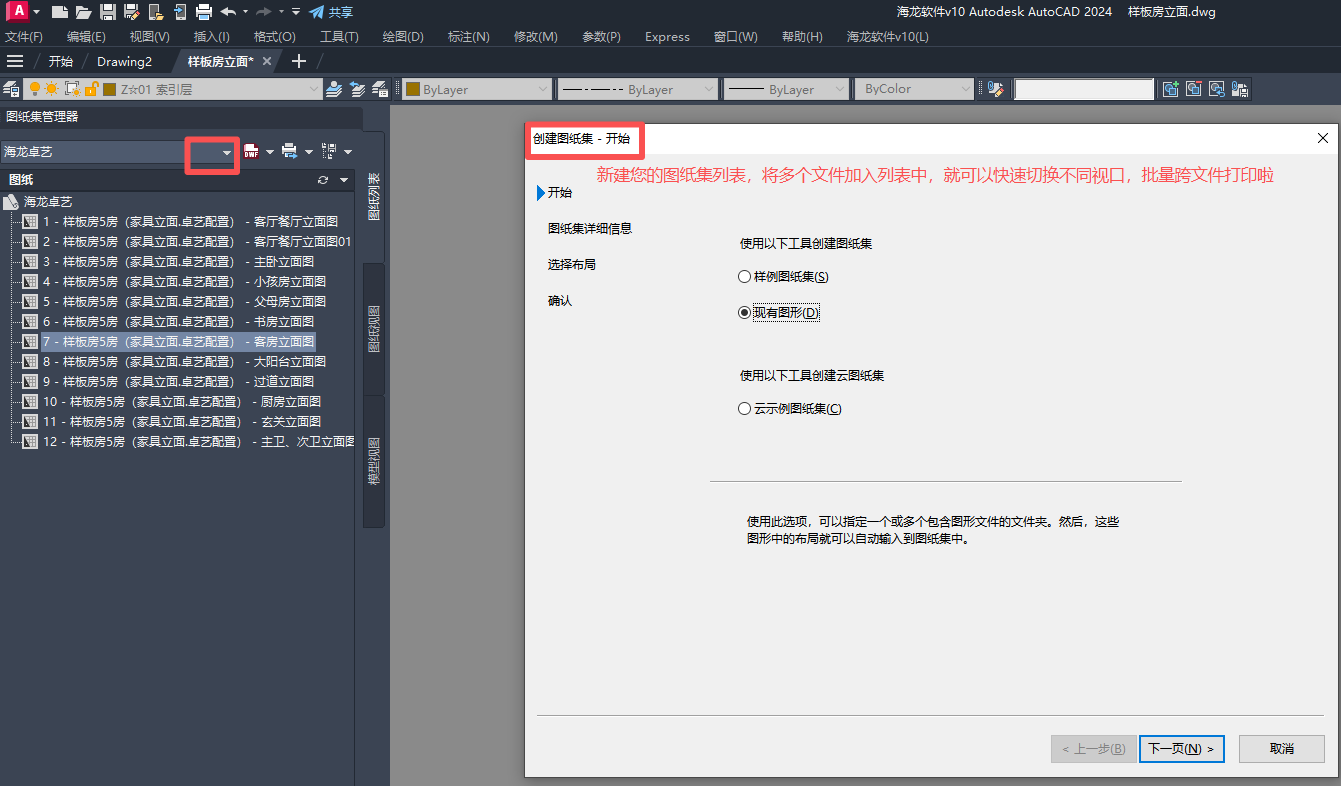Screen dimensions: 1341x786
Task: Select the 样例图纸集(S) radio button
Action: coord(744,276)
